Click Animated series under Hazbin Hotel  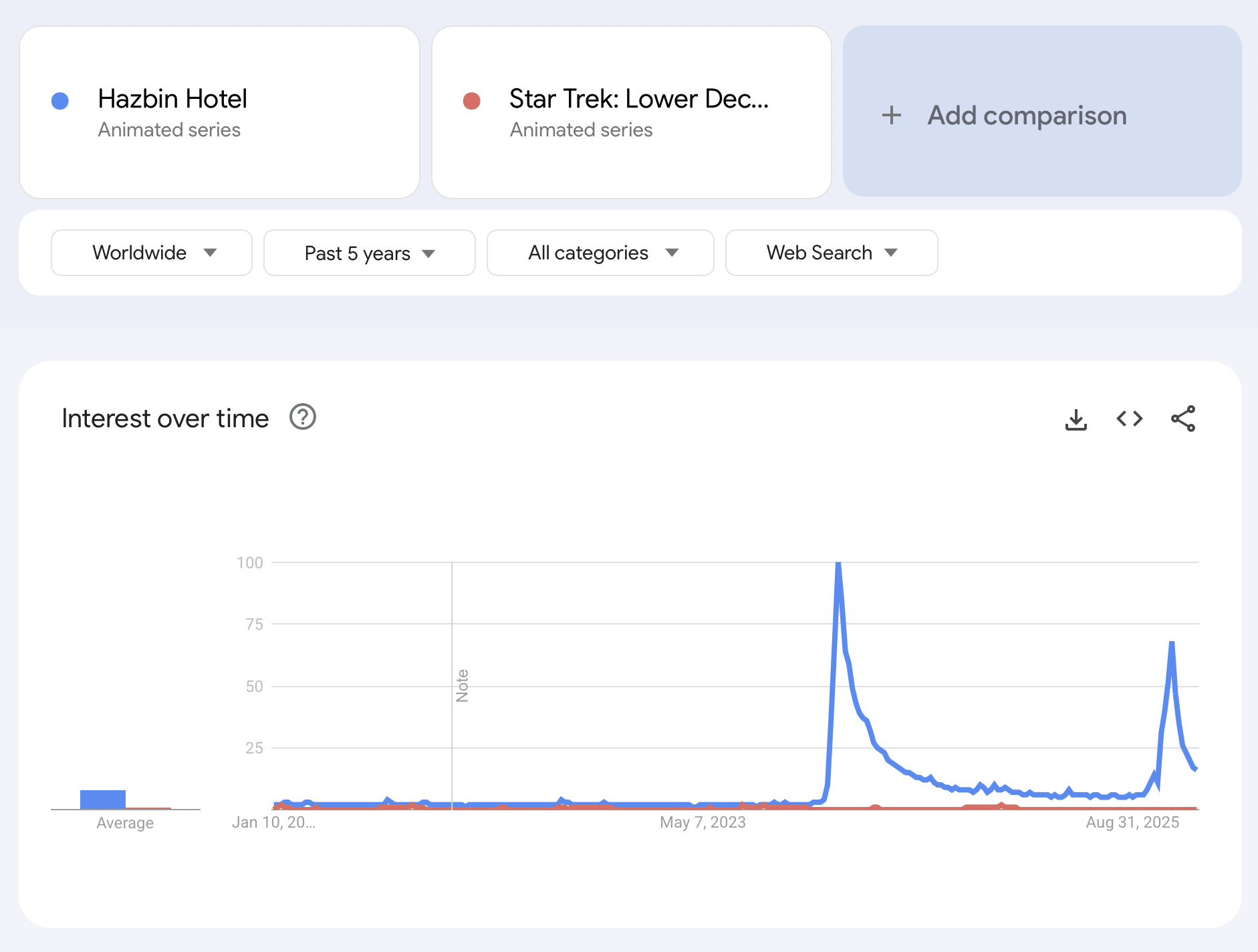click(x=169, y=130)
